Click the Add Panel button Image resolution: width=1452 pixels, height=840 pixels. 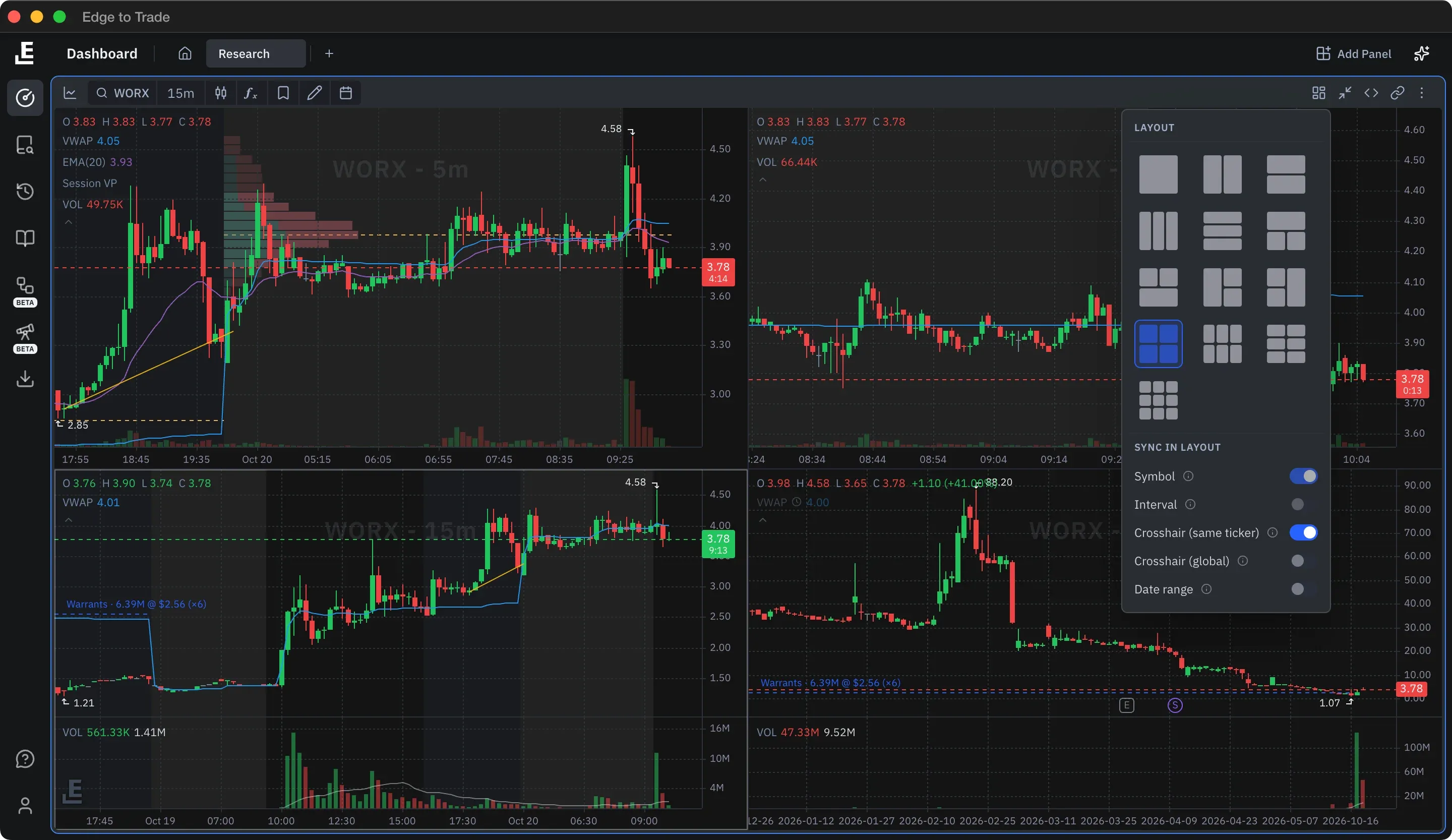pyautogui.click(x=1354, y=53)
